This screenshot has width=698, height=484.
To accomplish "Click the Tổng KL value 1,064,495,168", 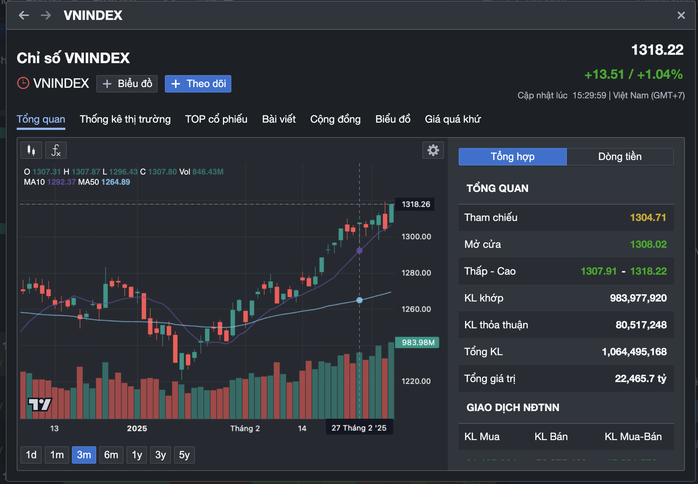I will 634,352.
